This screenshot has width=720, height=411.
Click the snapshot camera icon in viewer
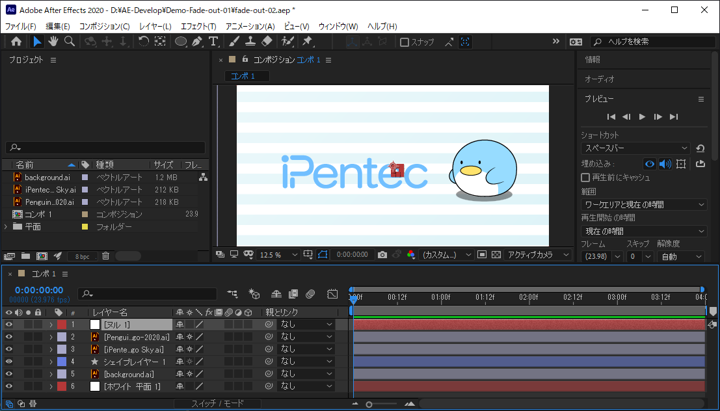pyautogui.click(x=382, y=254)
